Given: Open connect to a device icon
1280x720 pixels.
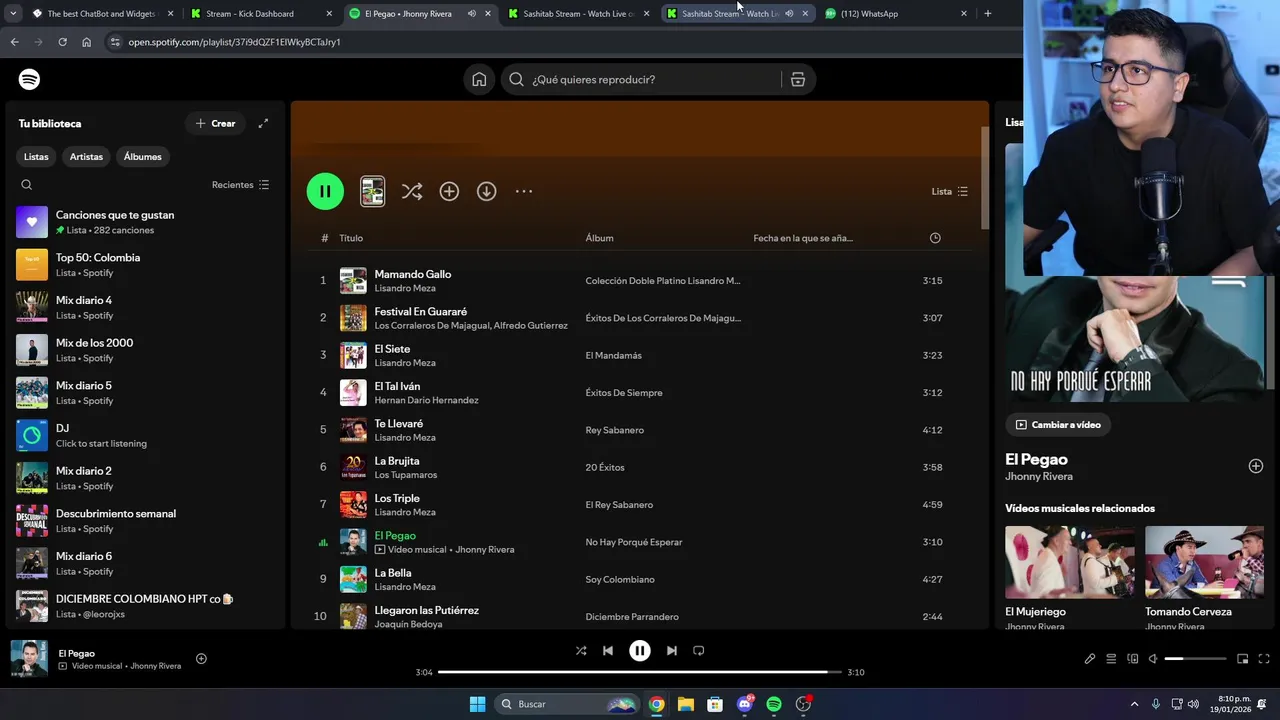Looking at the screenshot, I should pos(1132,659).
